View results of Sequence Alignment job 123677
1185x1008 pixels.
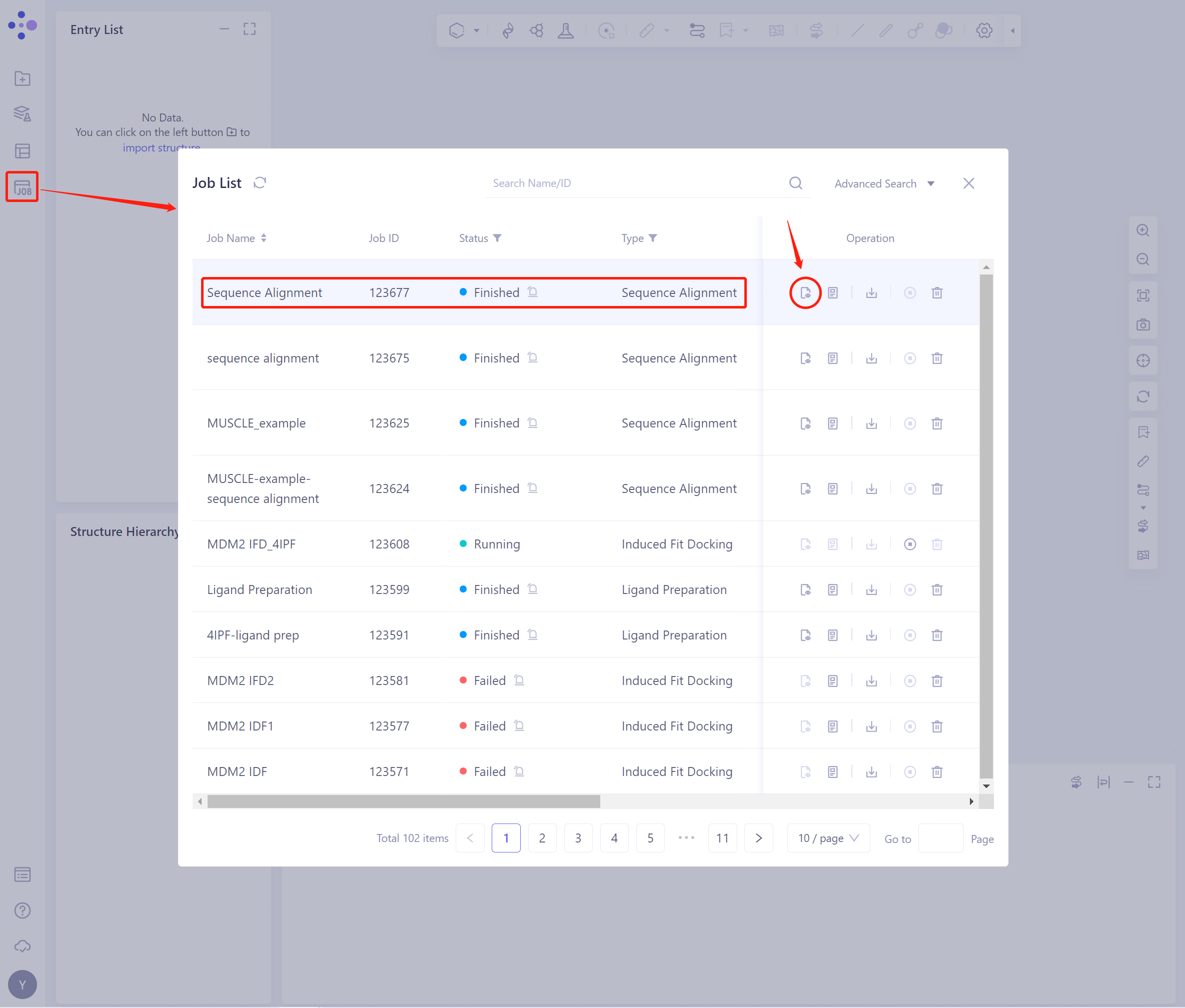click(x=805, y=292)
